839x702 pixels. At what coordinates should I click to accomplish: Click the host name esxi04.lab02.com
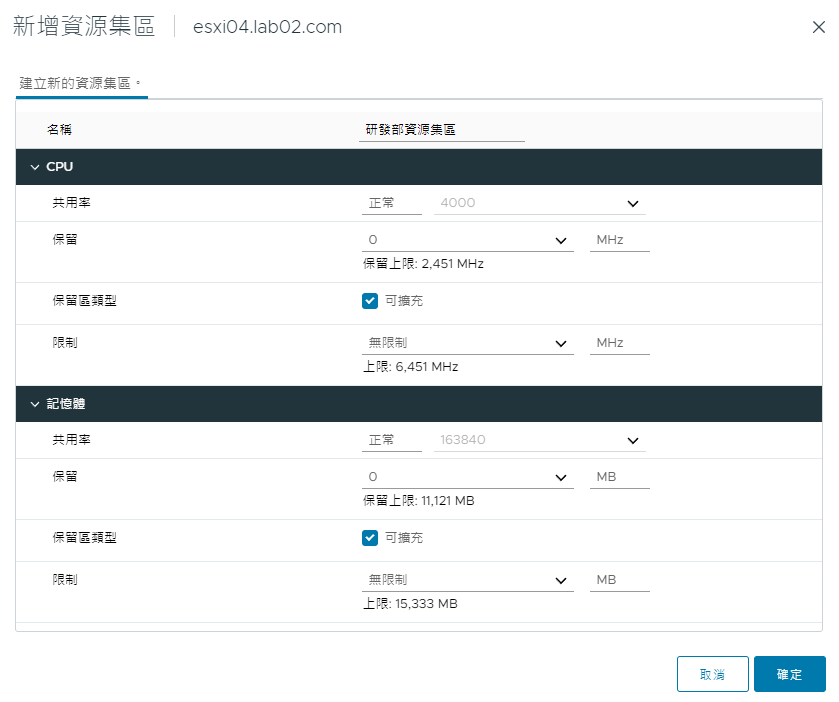point(267,27)
